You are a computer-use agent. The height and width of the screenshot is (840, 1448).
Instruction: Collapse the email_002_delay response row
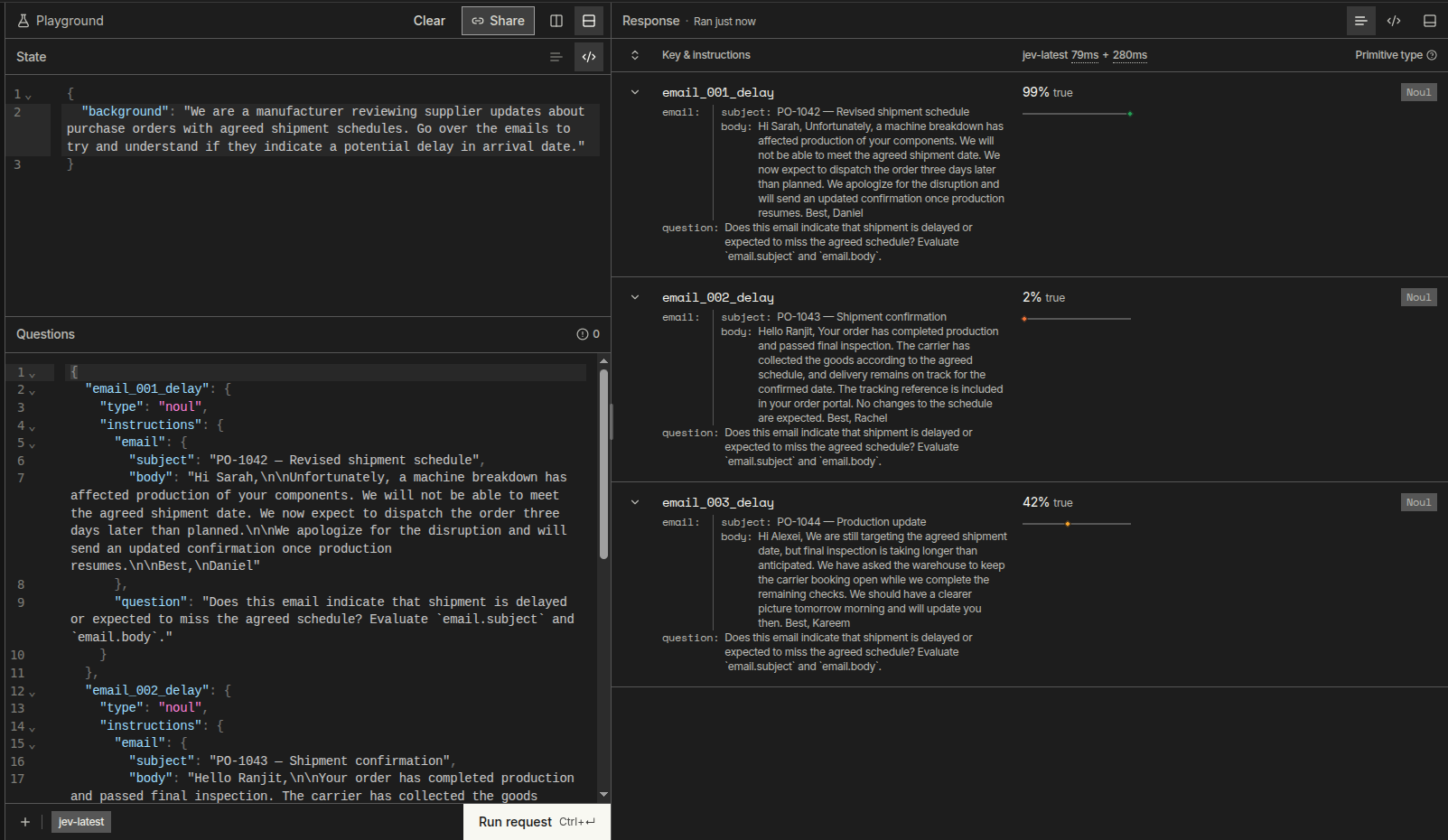[x=635, y=297]
